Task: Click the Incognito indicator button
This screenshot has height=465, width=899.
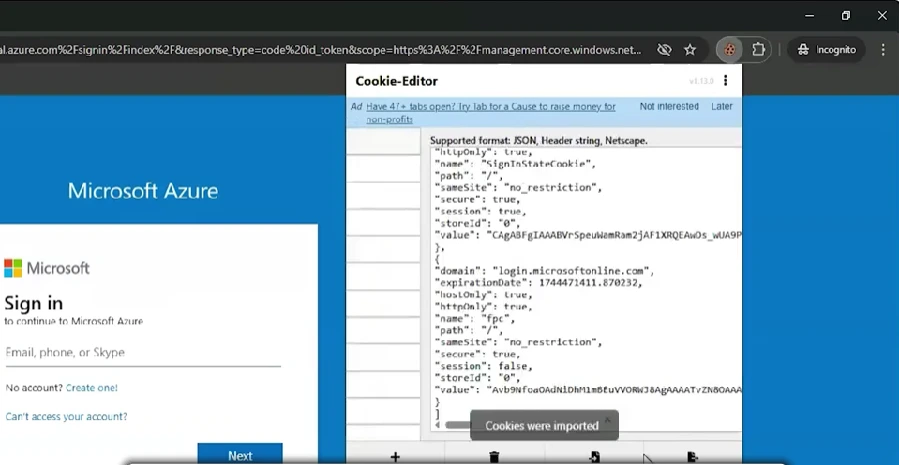Action: [827, 50]
